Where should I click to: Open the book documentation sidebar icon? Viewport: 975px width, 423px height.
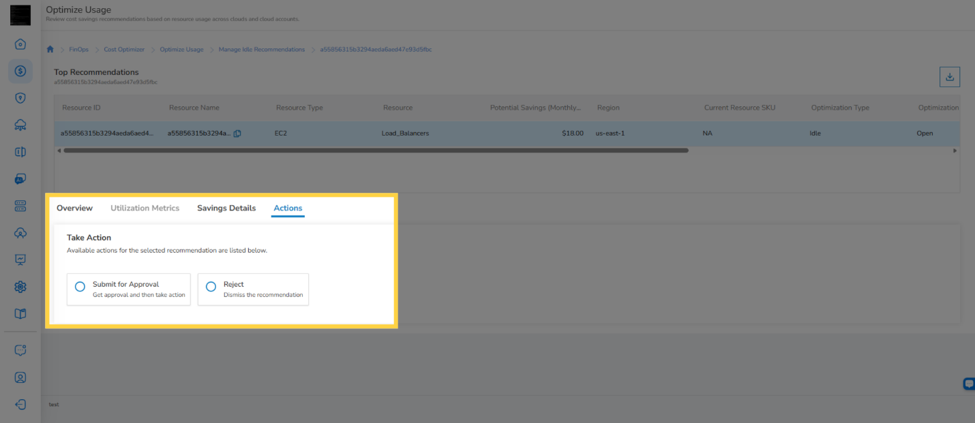click(x=21, y=314)
